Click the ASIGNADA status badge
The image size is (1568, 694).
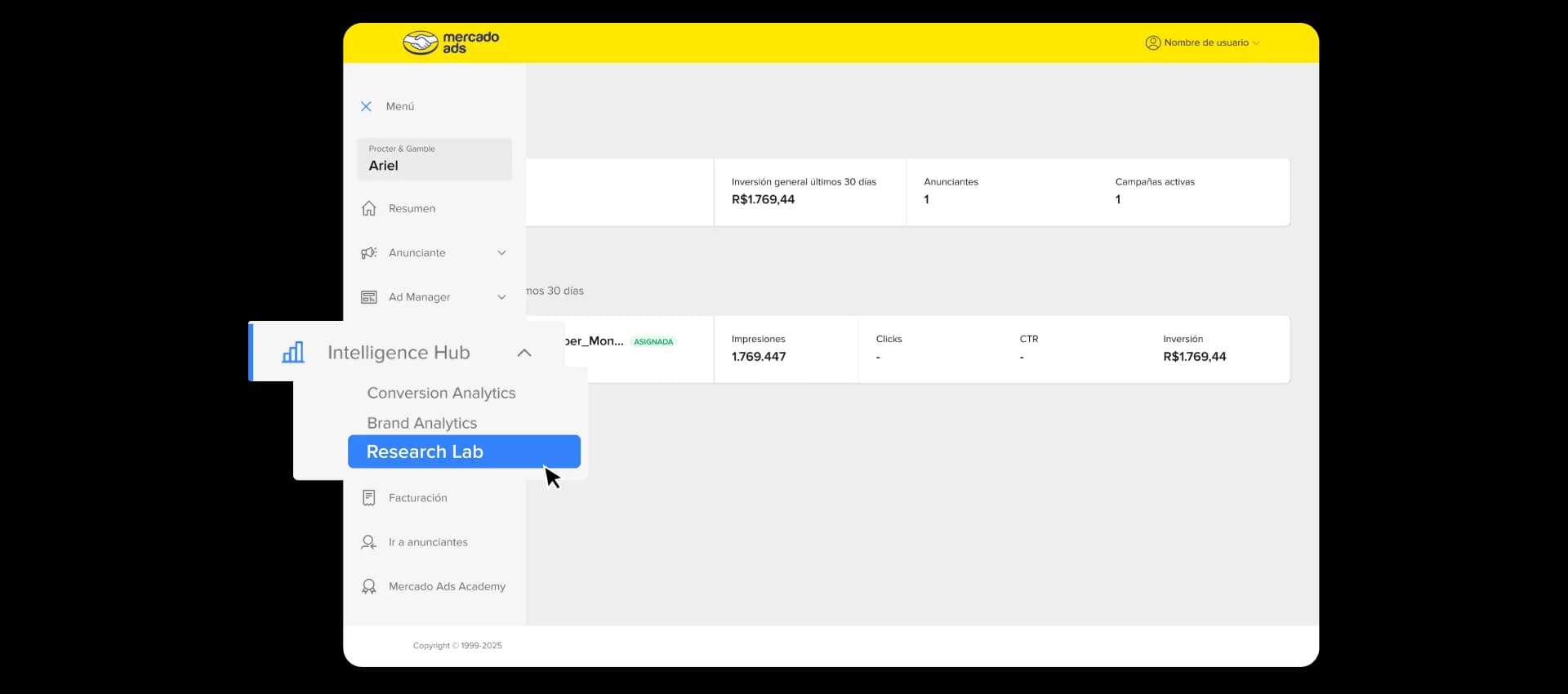(653, 341)
